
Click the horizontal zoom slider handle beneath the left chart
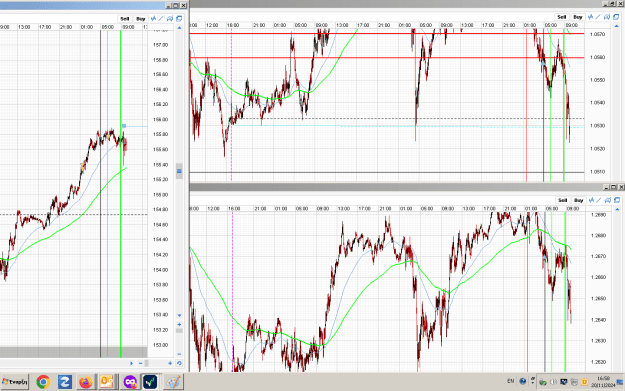[x=146, y=363]
